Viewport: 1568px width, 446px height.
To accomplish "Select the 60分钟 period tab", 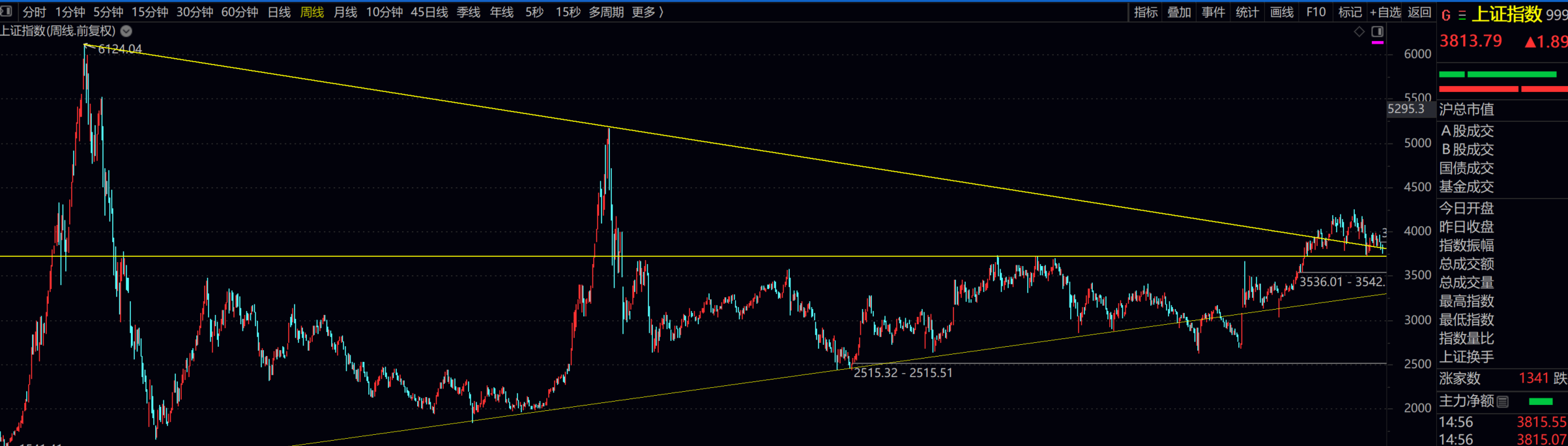I will point(240,12).
